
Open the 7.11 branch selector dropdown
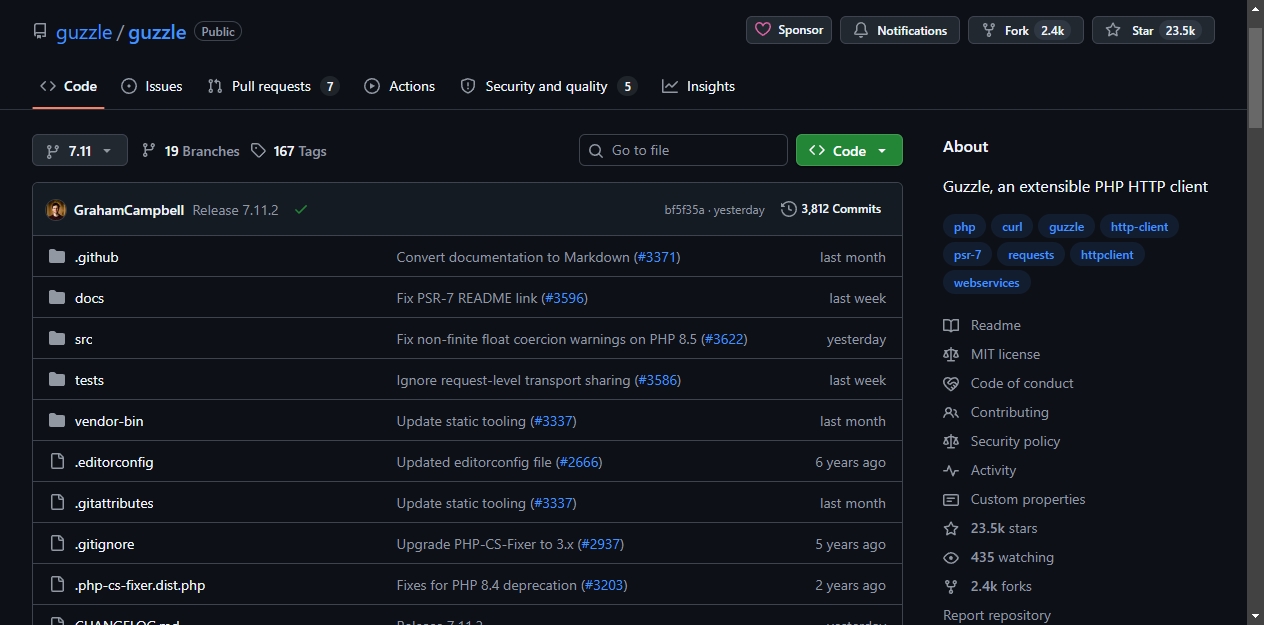(x=80, y=151)
